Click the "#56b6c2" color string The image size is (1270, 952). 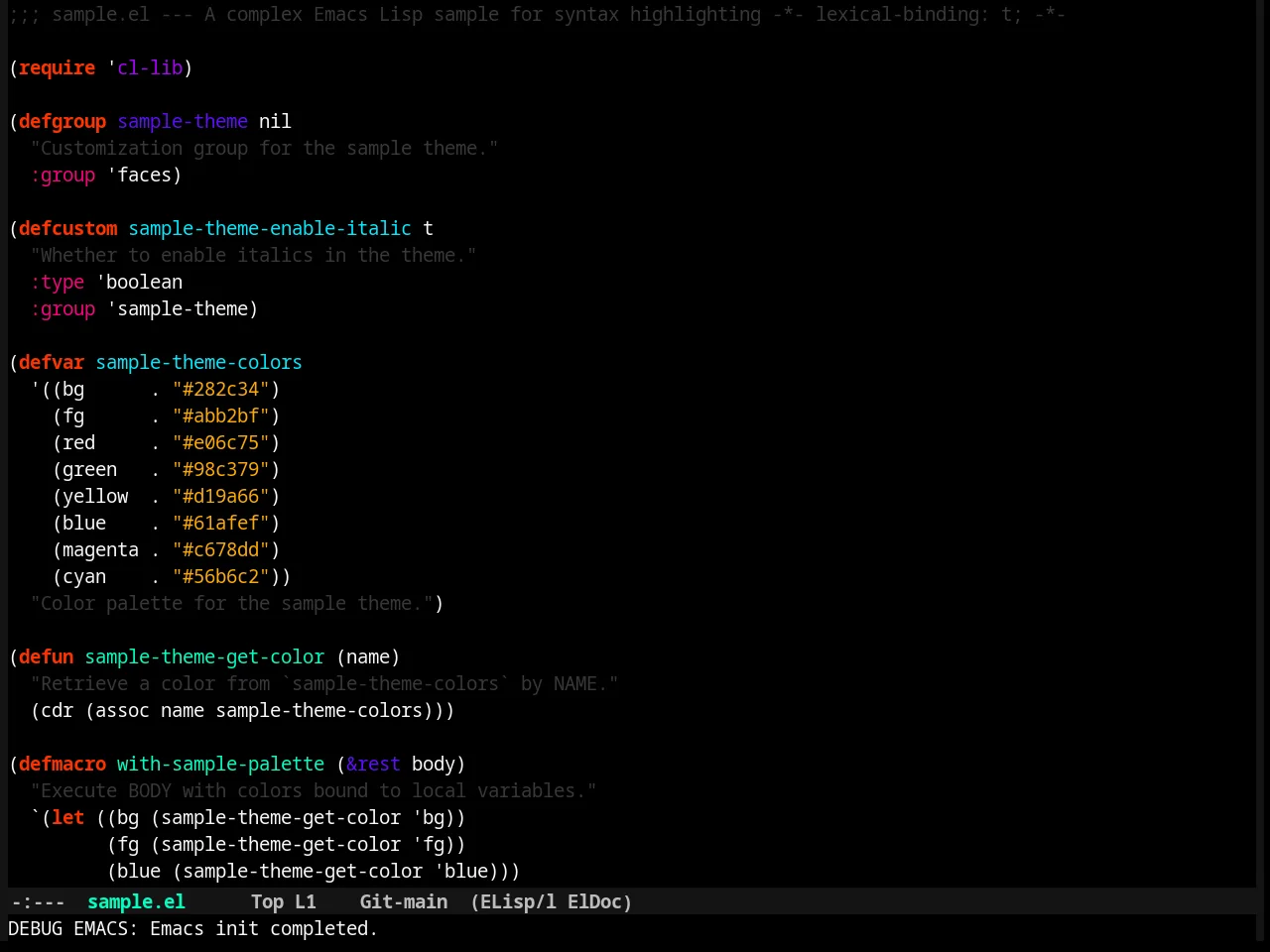221,576
